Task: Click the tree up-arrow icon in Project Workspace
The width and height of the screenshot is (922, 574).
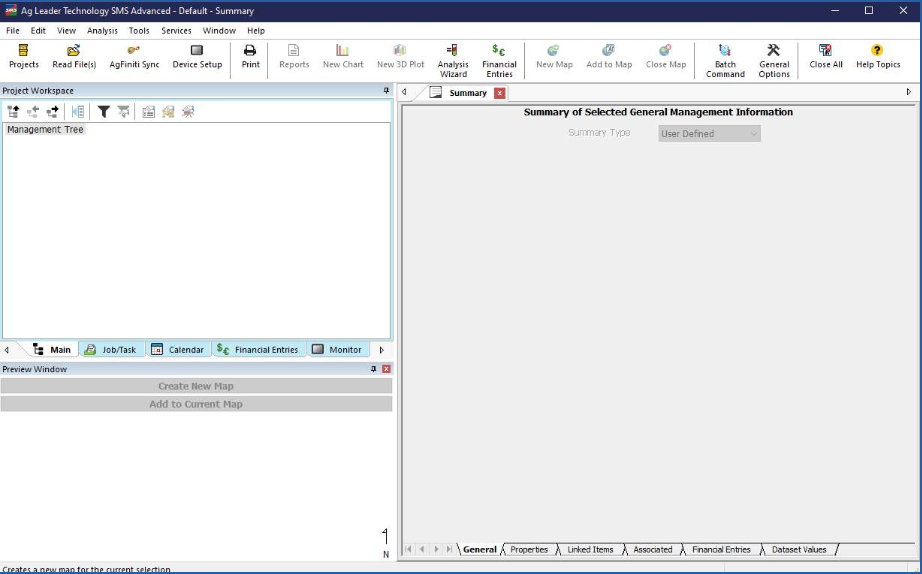Action: point(13,112)
